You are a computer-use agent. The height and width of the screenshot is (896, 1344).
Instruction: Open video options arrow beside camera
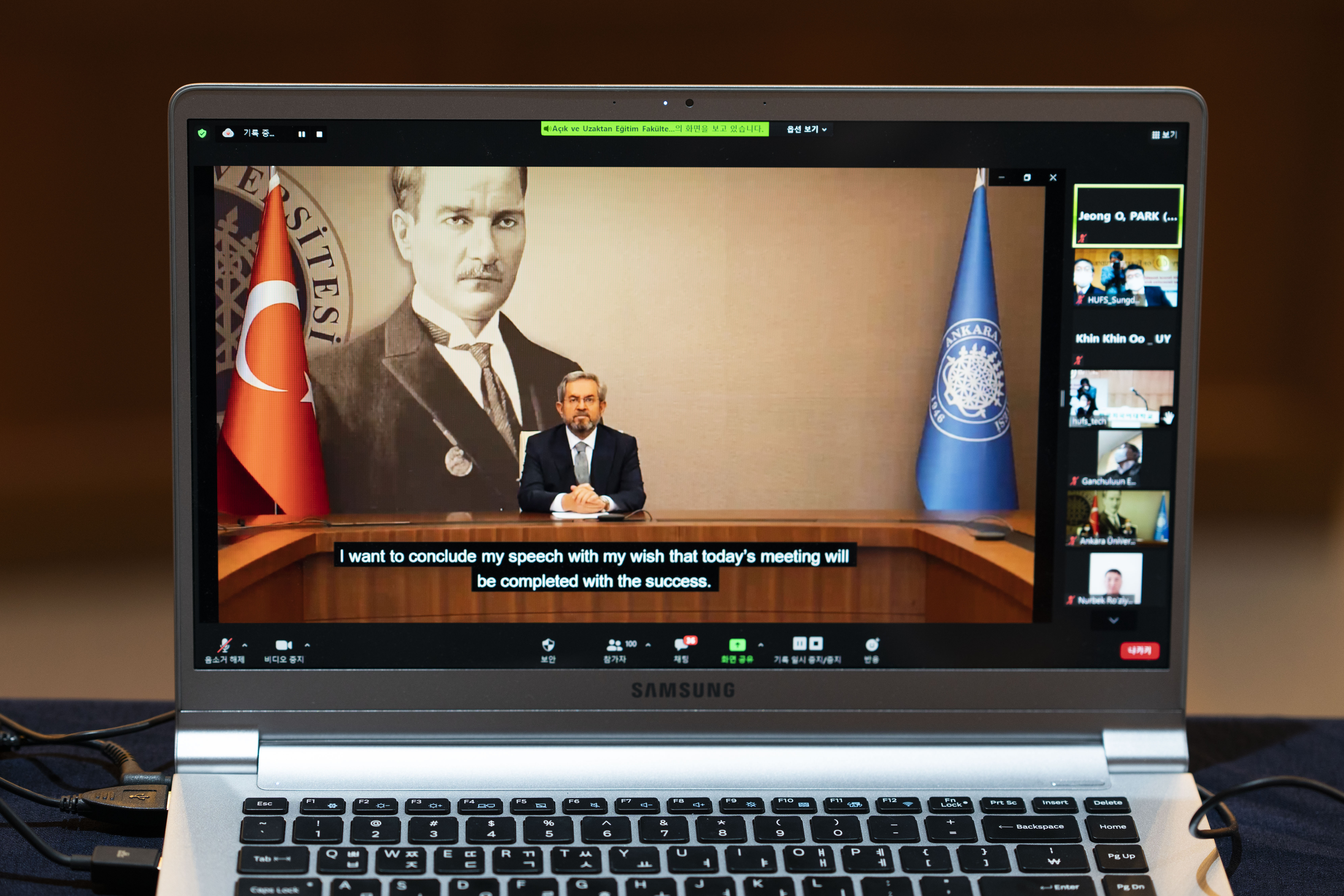tap(307, 645)
